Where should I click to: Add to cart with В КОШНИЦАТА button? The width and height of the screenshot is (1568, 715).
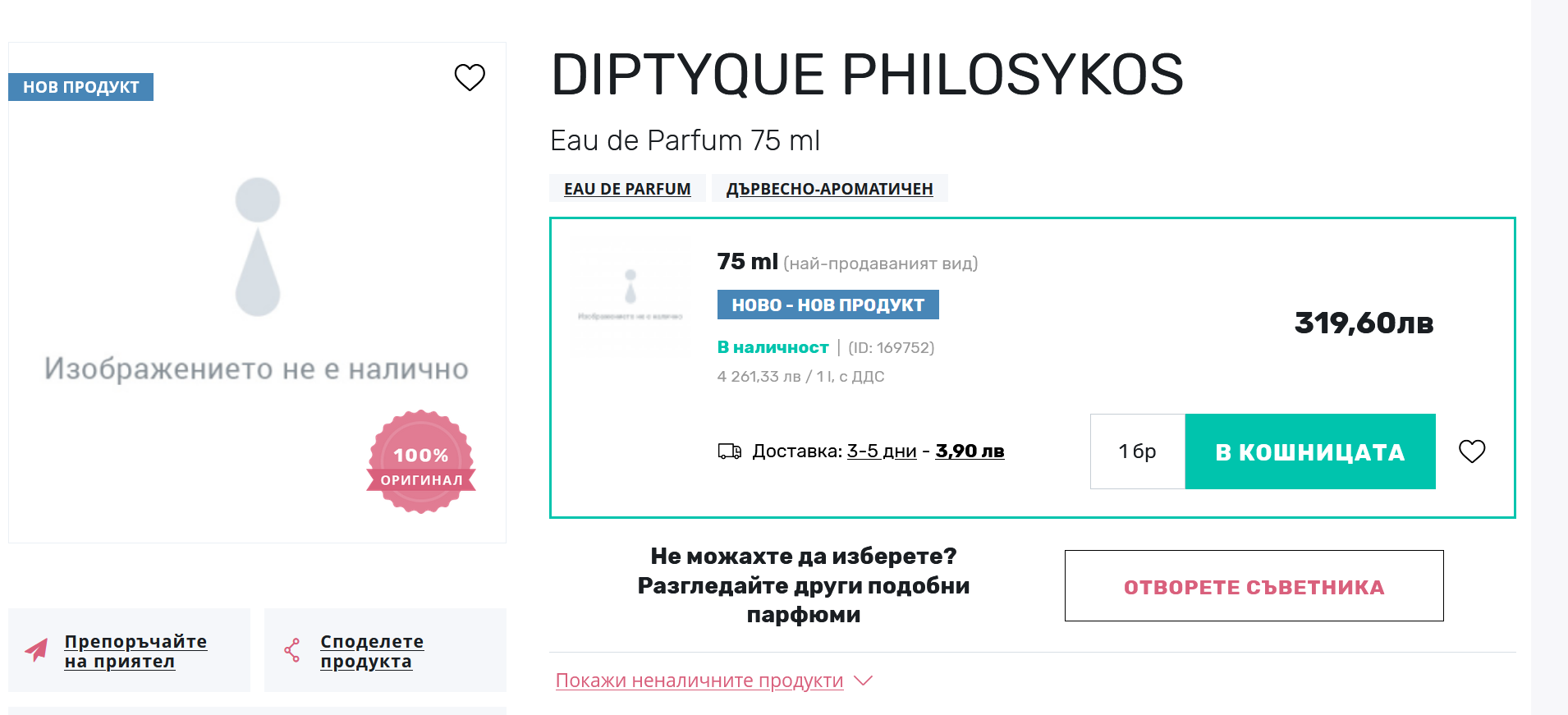[x=1310, y=451]
